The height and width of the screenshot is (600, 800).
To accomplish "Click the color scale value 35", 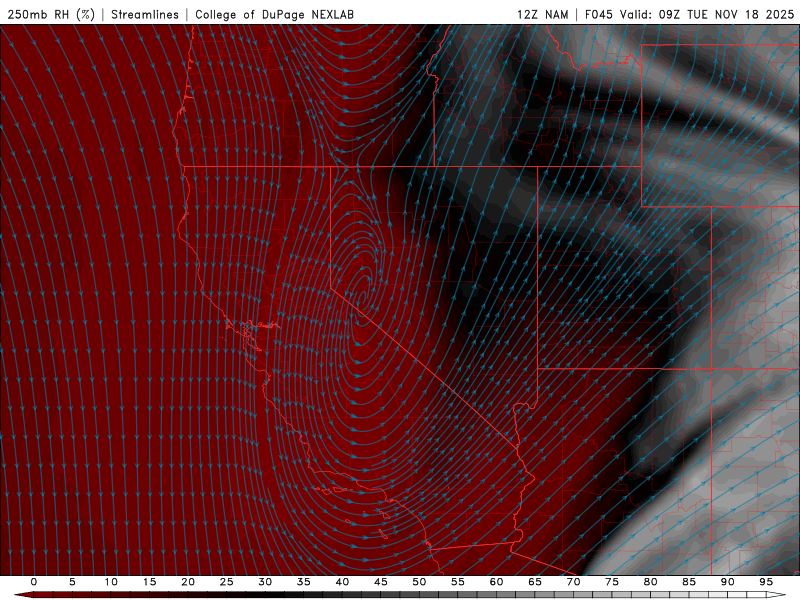I will point(304,582).
